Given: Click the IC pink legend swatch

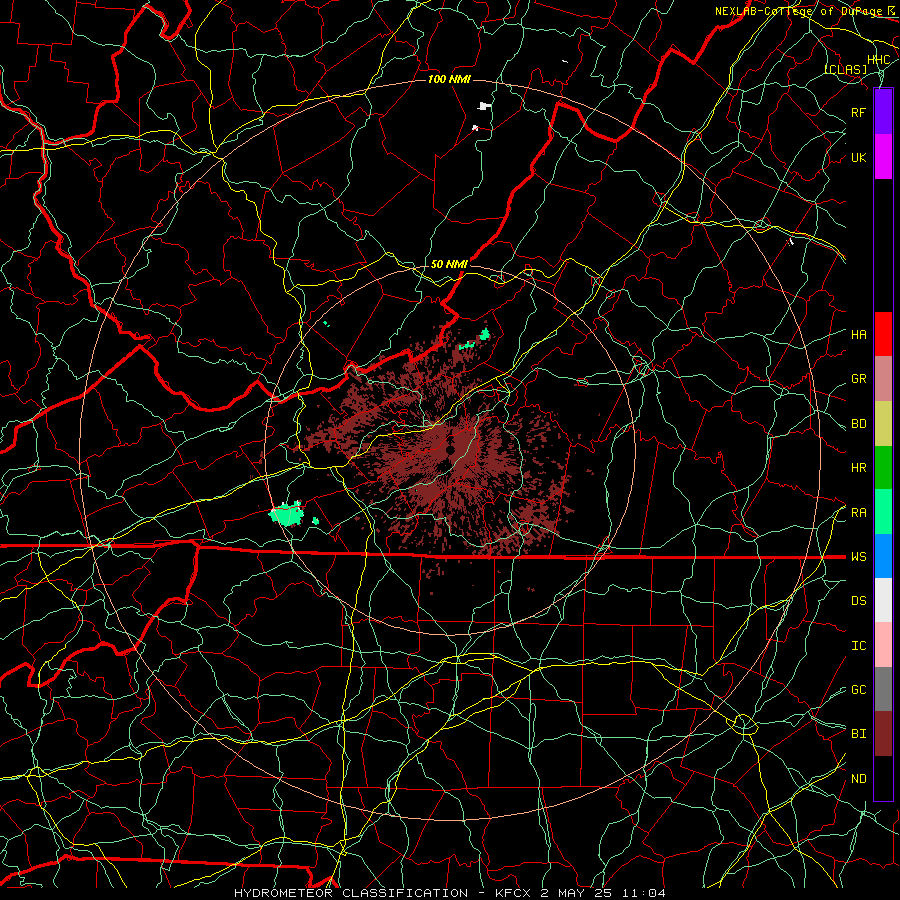Looking at the screenshot, I should tap(883, 645).
